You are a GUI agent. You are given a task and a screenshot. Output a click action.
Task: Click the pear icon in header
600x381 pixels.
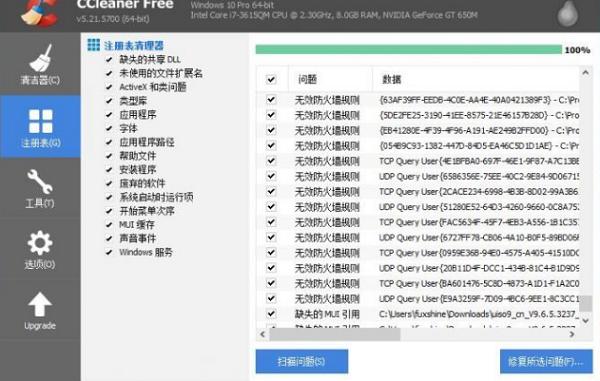tap(567, 13)
